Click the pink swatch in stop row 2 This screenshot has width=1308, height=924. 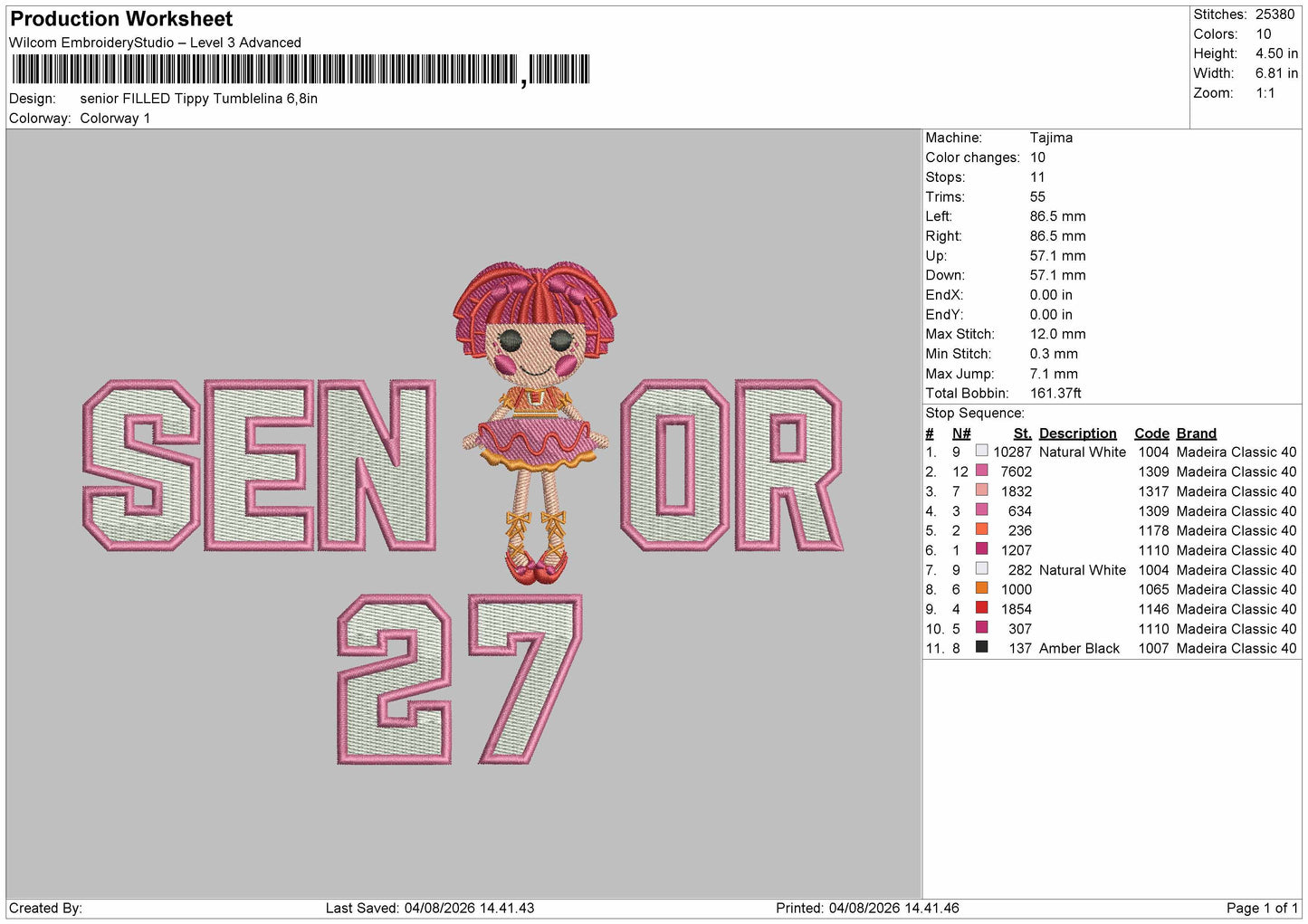tap(981, 471)
